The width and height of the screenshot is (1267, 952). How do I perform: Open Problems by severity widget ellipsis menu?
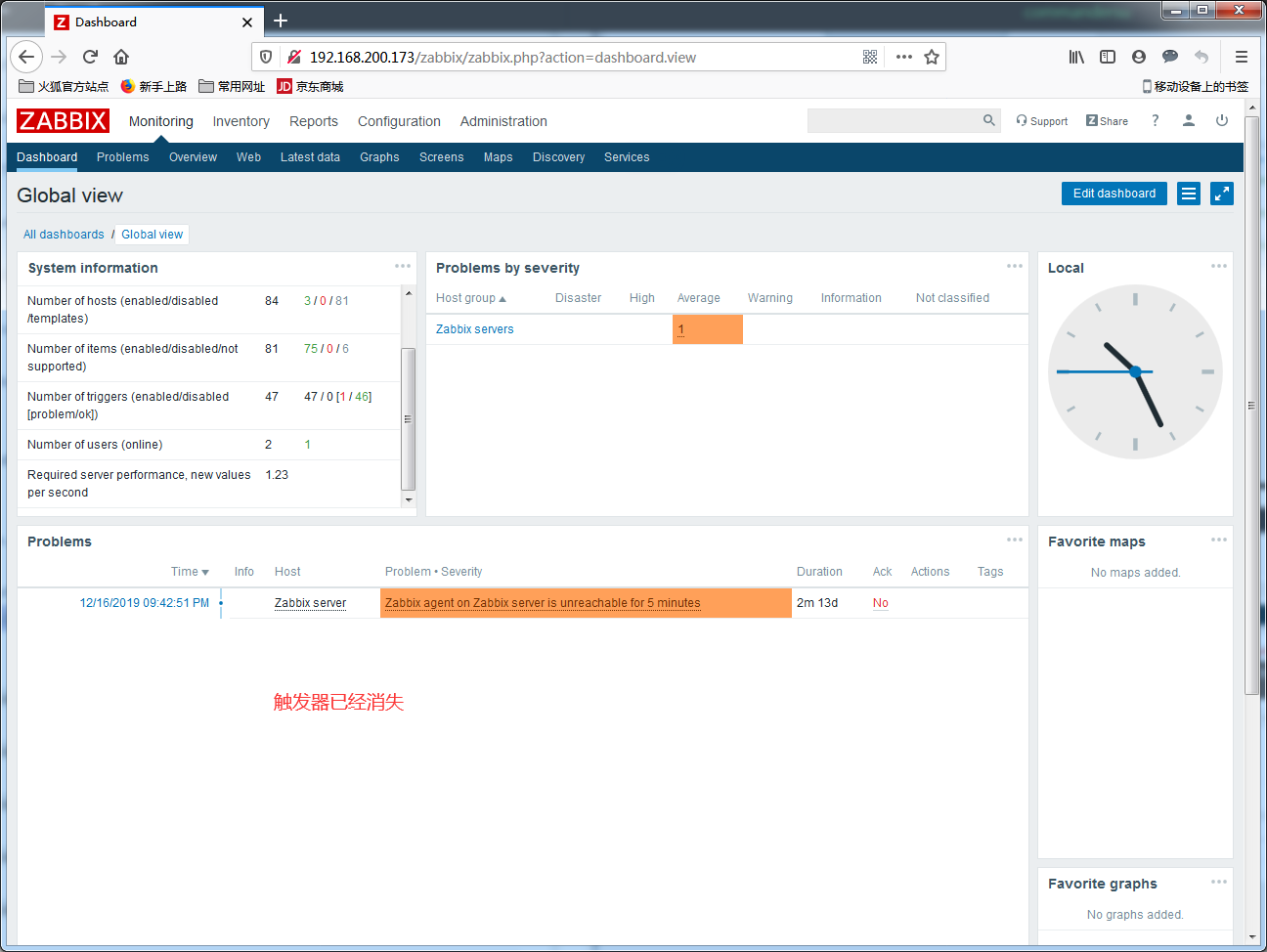click(x=1015, y=266)
